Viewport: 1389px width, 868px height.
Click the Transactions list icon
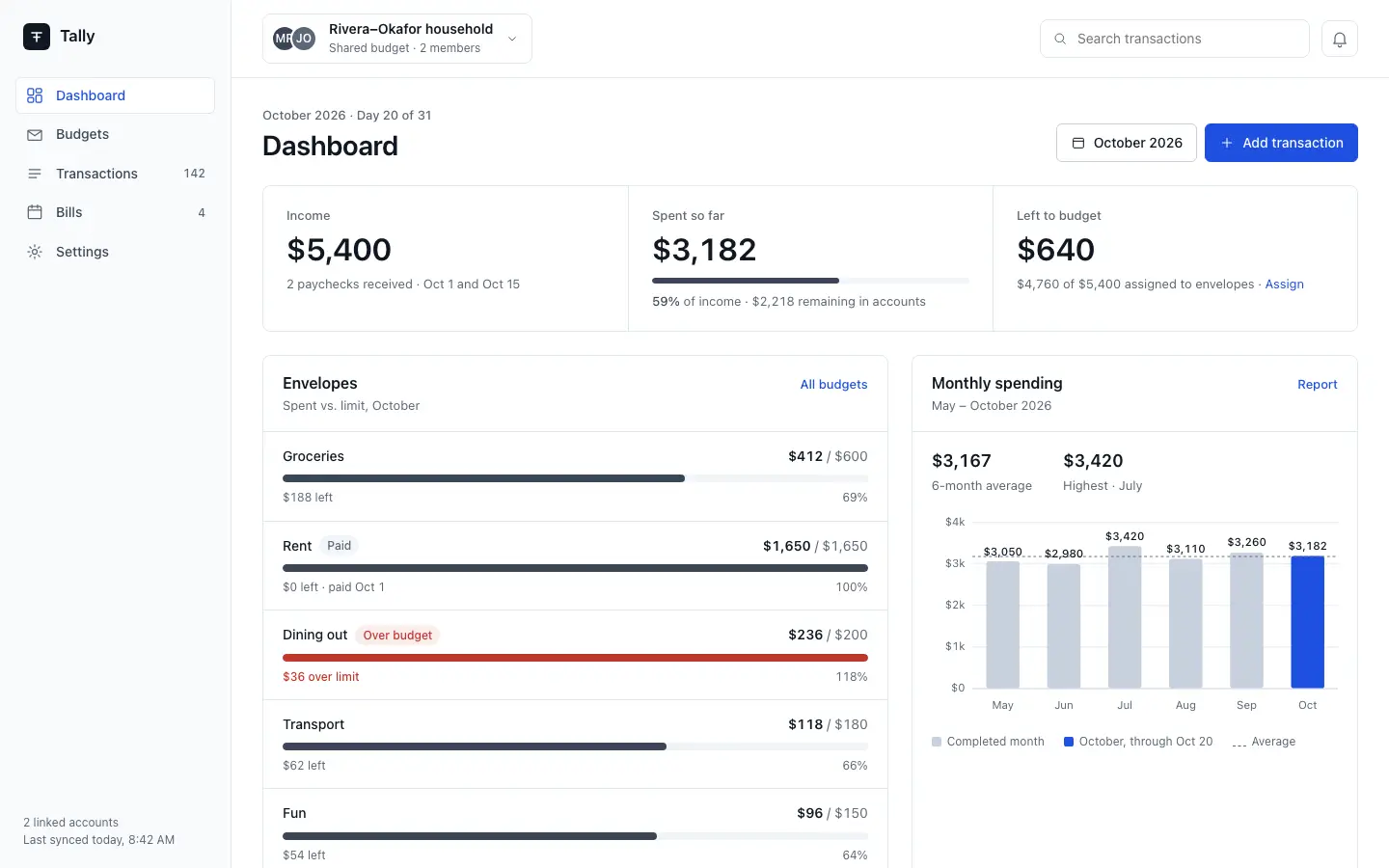(35, 174)
